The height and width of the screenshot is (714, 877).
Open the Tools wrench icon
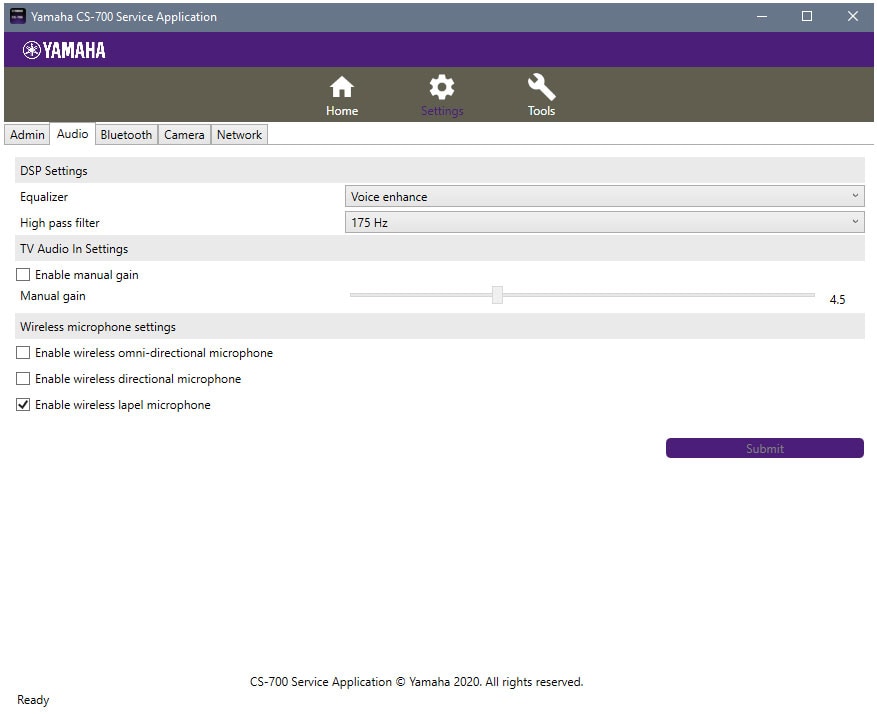point(541,88)
